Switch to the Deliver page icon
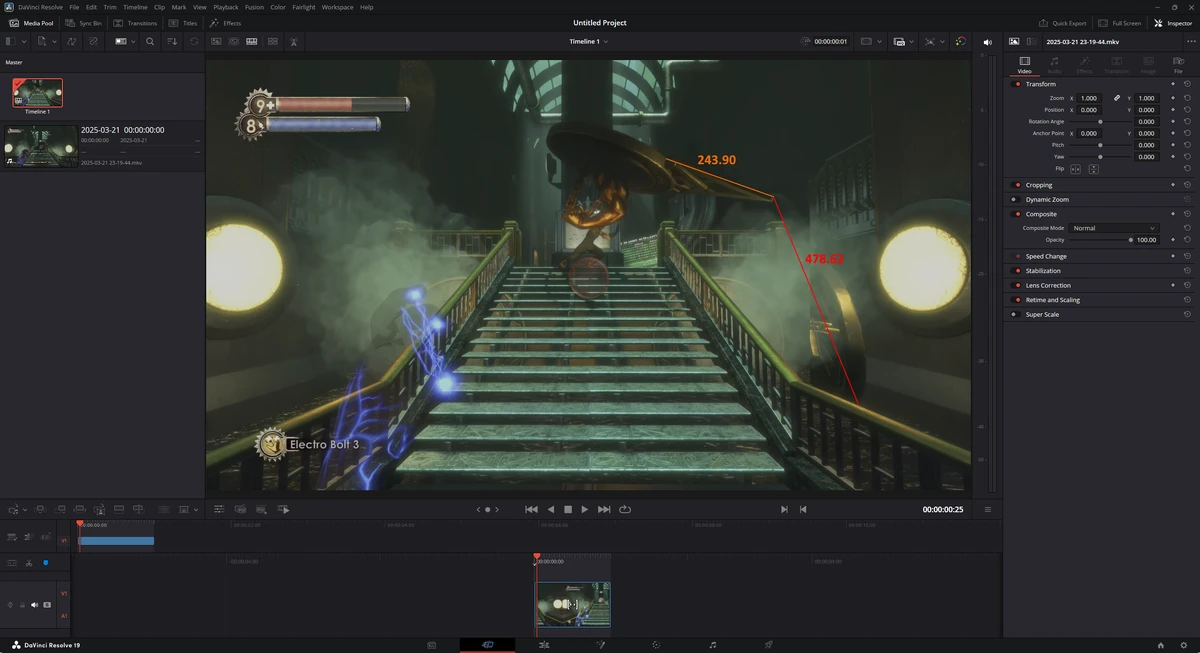This screenshot has height=653, width=1200. pos(769,645)
